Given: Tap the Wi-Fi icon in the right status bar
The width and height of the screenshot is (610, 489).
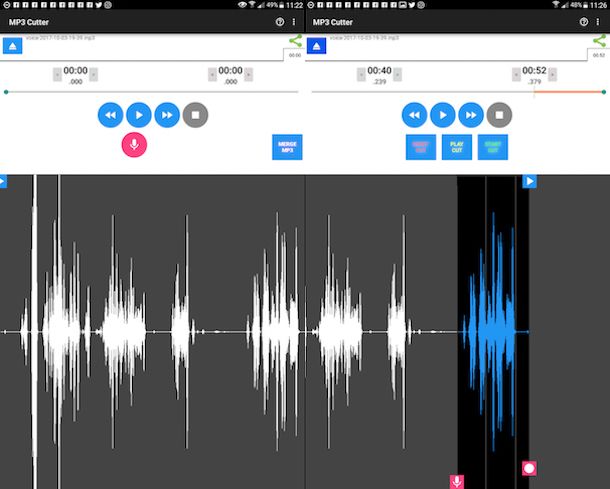Looking at the screenshot, I should 556,5.
